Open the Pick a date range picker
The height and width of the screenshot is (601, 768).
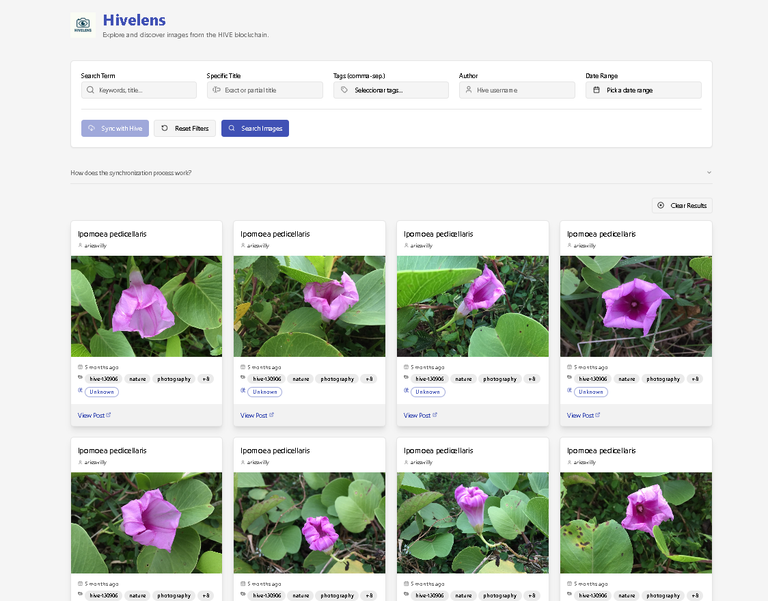point(643,90)
